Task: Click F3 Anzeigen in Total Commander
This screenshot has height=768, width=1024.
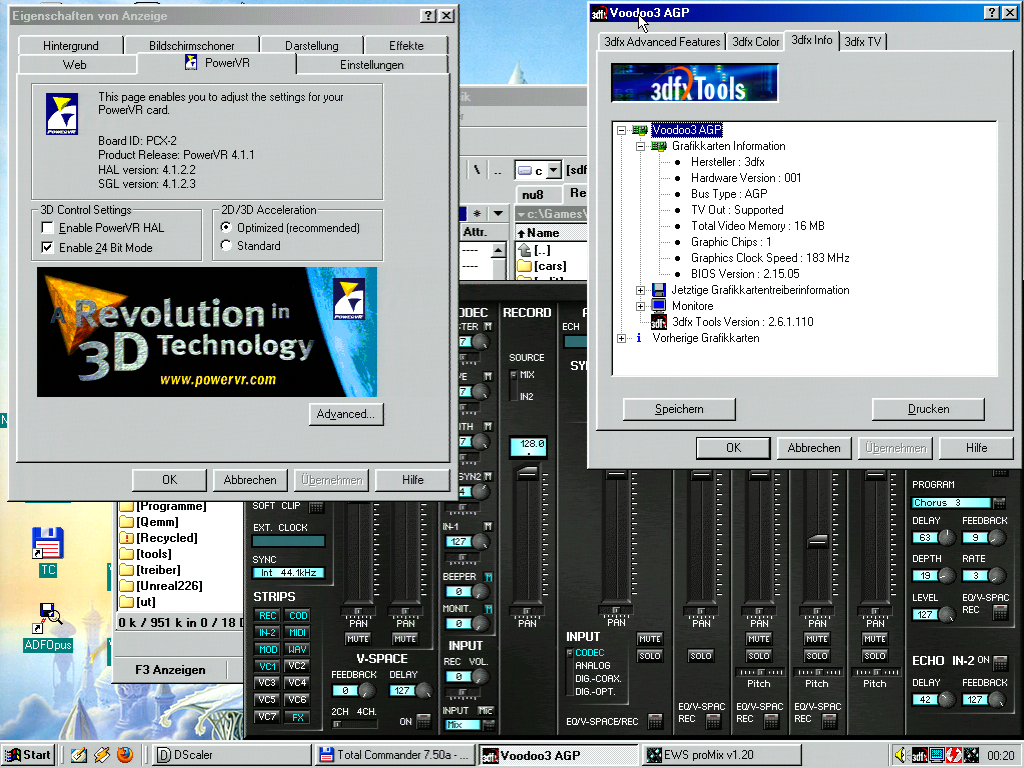Action: click(170, 670)
